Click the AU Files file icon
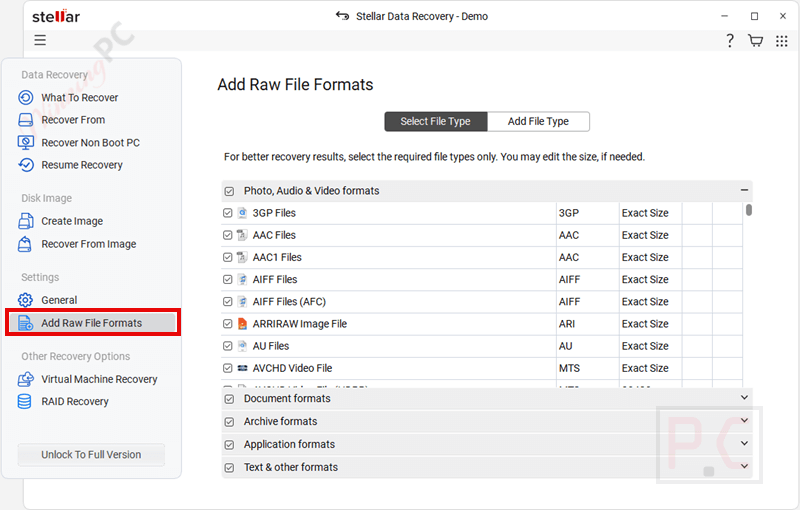800x510 pixels. click(x=243, y=346)
